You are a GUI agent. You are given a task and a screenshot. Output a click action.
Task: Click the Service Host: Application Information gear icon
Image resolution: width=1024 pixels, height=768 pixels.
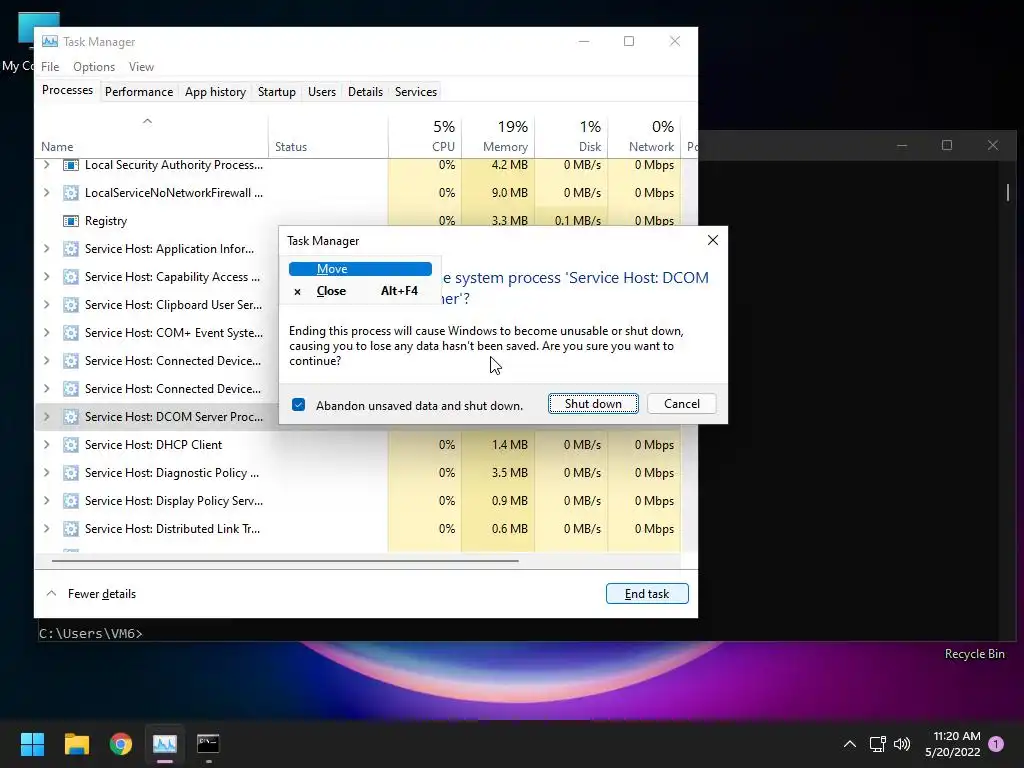click(x=71, y=249)
